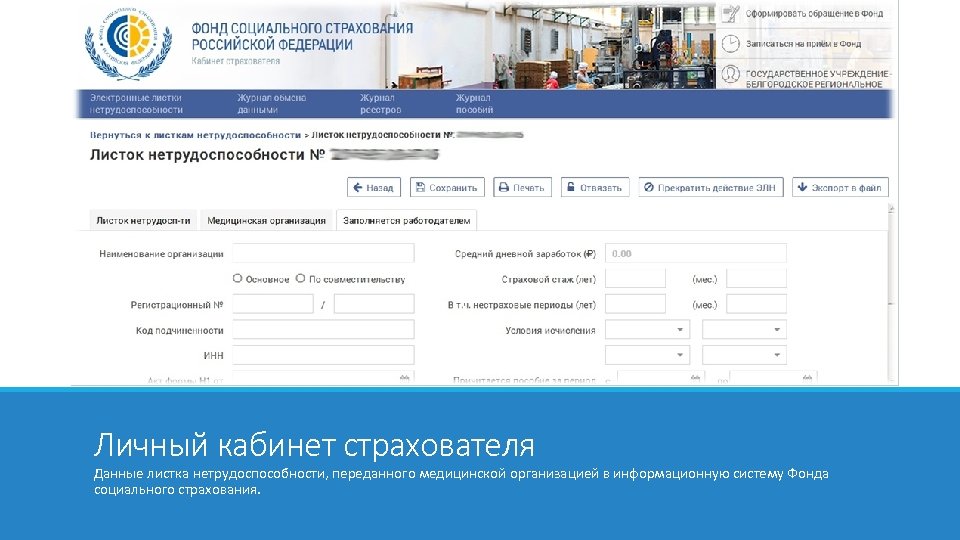The width and height of the screenshot is (960, 540).
Task: Click the 'Отвязать' unlock button
Action: click(x=595, y=187)
